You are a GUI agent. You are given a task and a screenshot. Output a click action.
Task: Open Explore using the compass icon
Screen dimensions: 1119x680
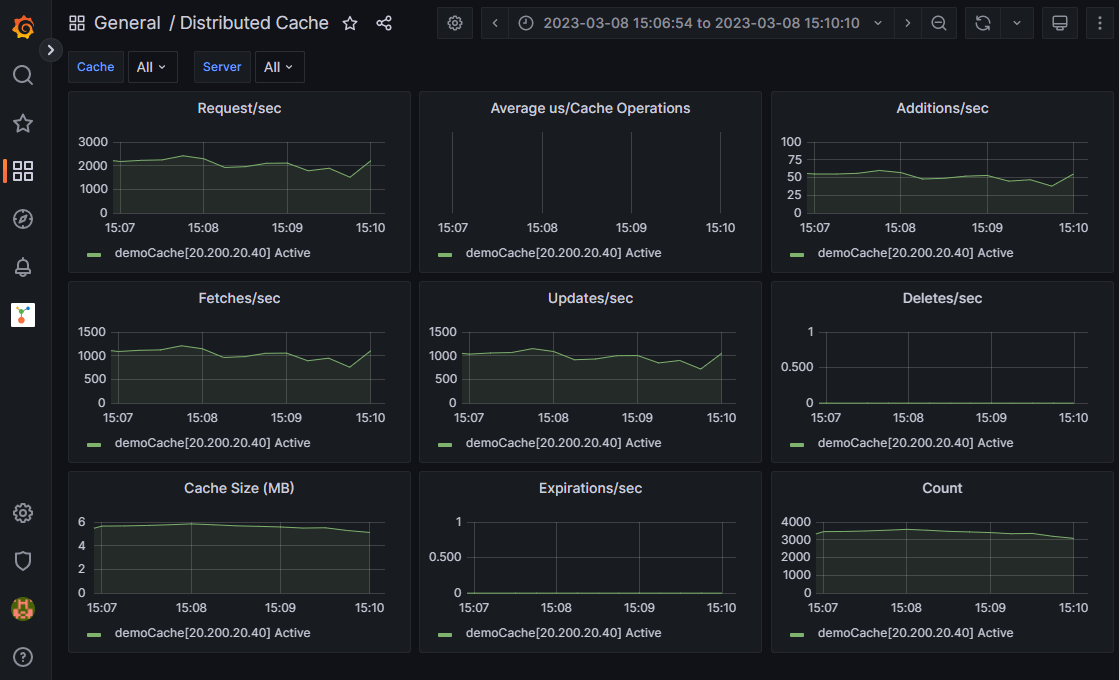coord(23,219)
